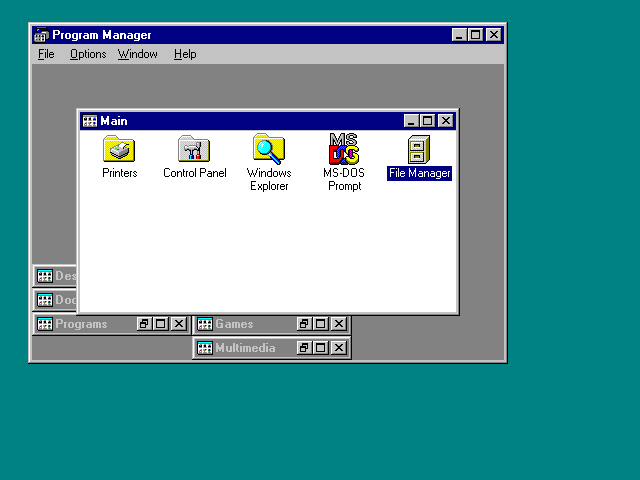Restore the Multimedia group window

pos(303,348)
